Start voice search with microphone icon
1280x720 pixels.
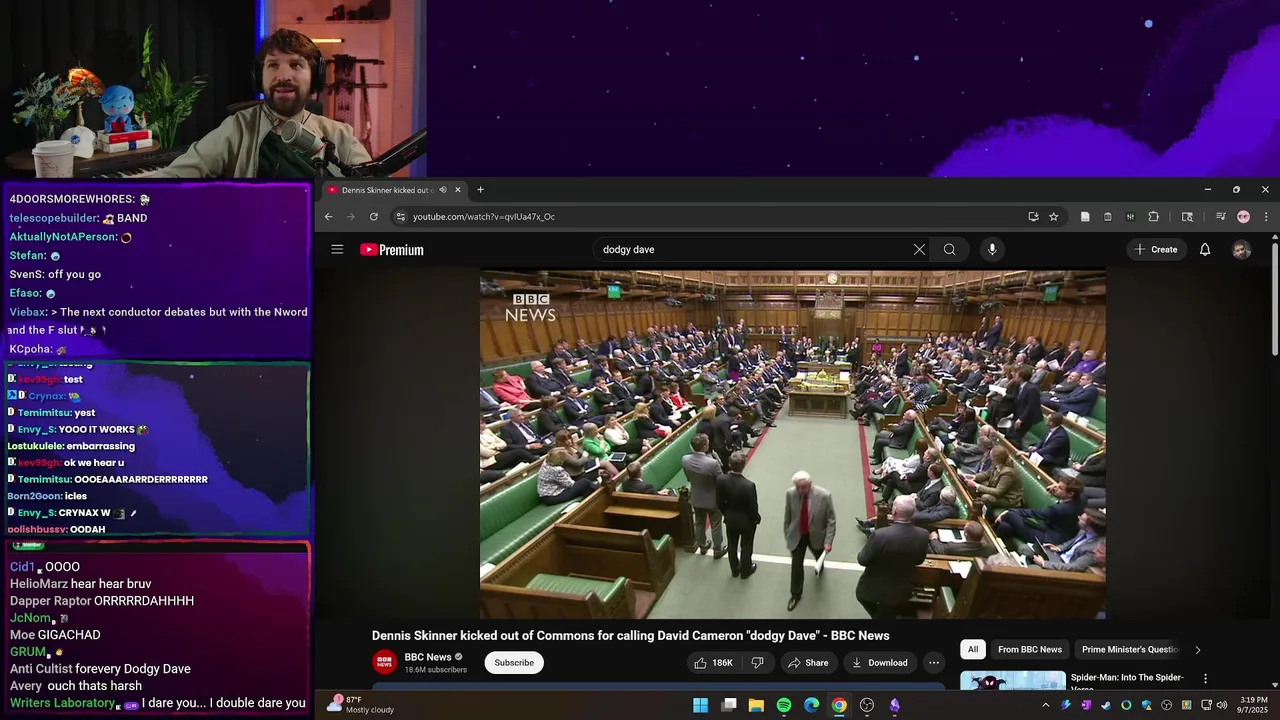point(992,250)
